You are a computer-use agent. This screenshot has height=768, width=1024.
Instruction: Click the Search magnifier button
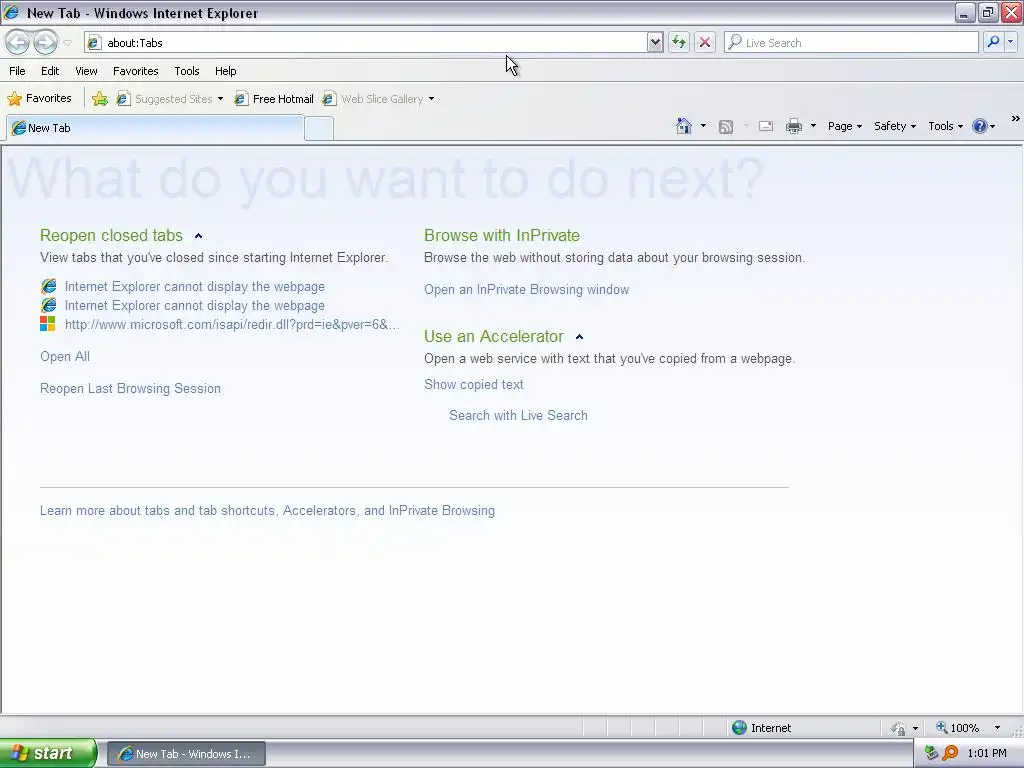point(993,42)
